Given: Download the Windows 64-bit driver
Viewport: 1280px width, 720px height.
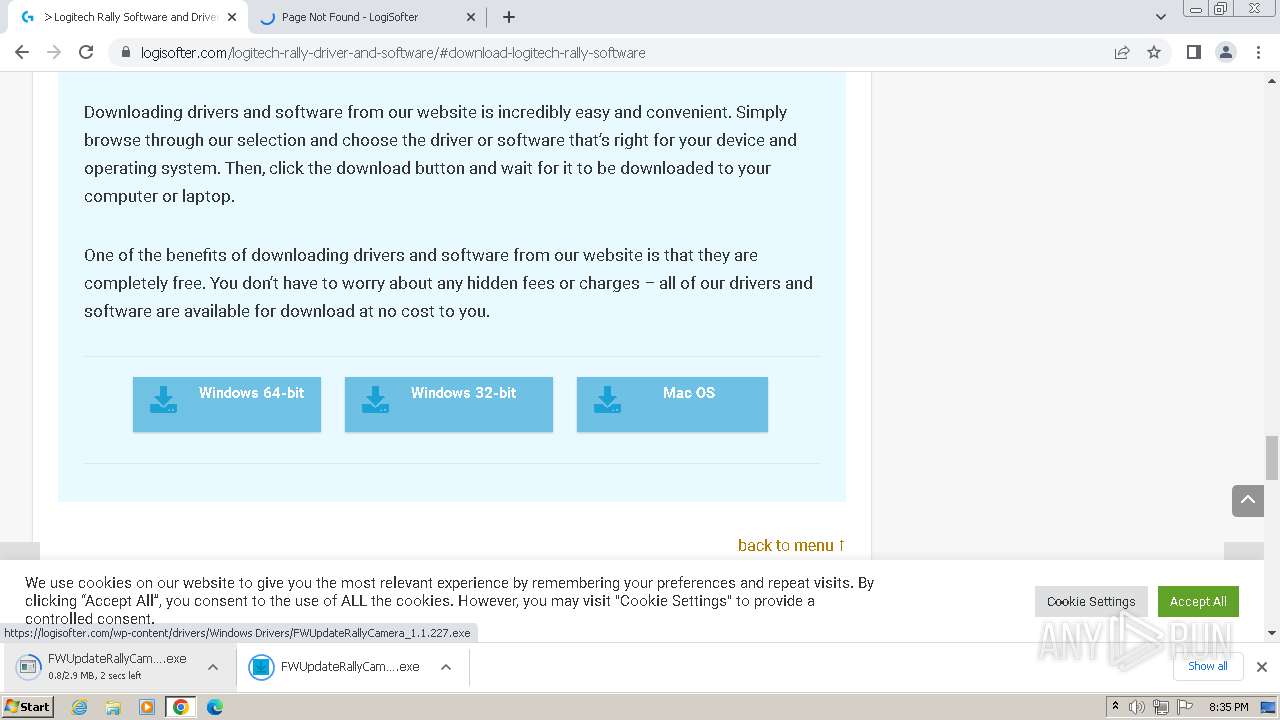Looking at the screenshot, I should 227,404.
